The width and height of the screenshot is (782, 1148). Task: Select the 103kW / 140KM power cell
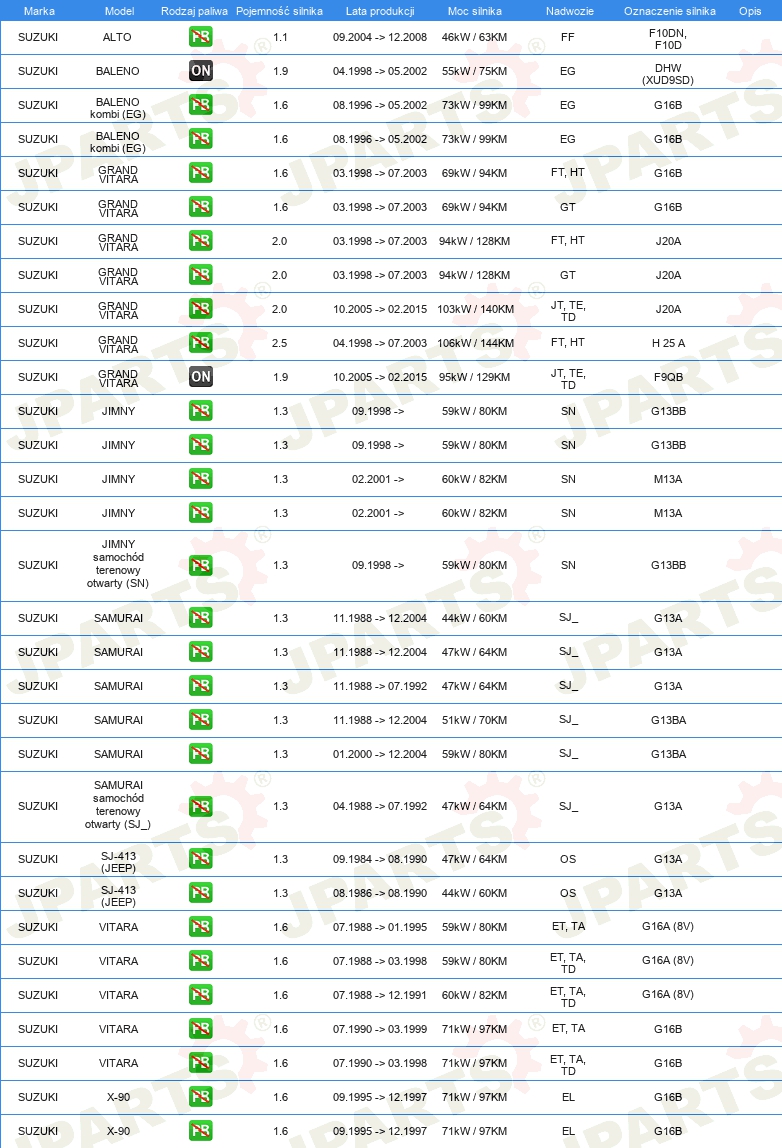[x=476, y=309]
